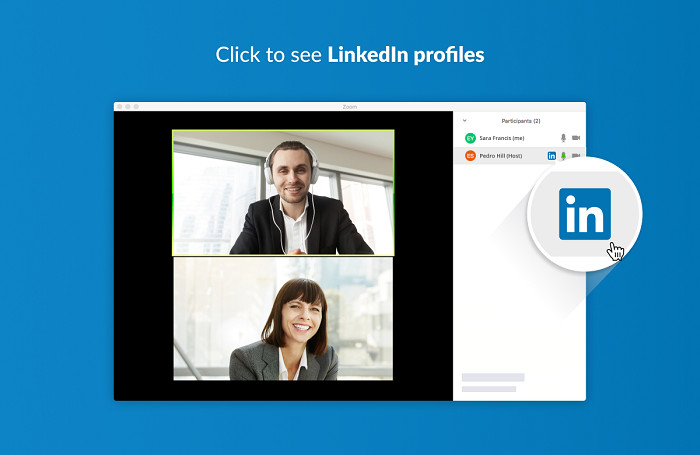Click the large magnified LinkedIn logo

click(585, 214)
